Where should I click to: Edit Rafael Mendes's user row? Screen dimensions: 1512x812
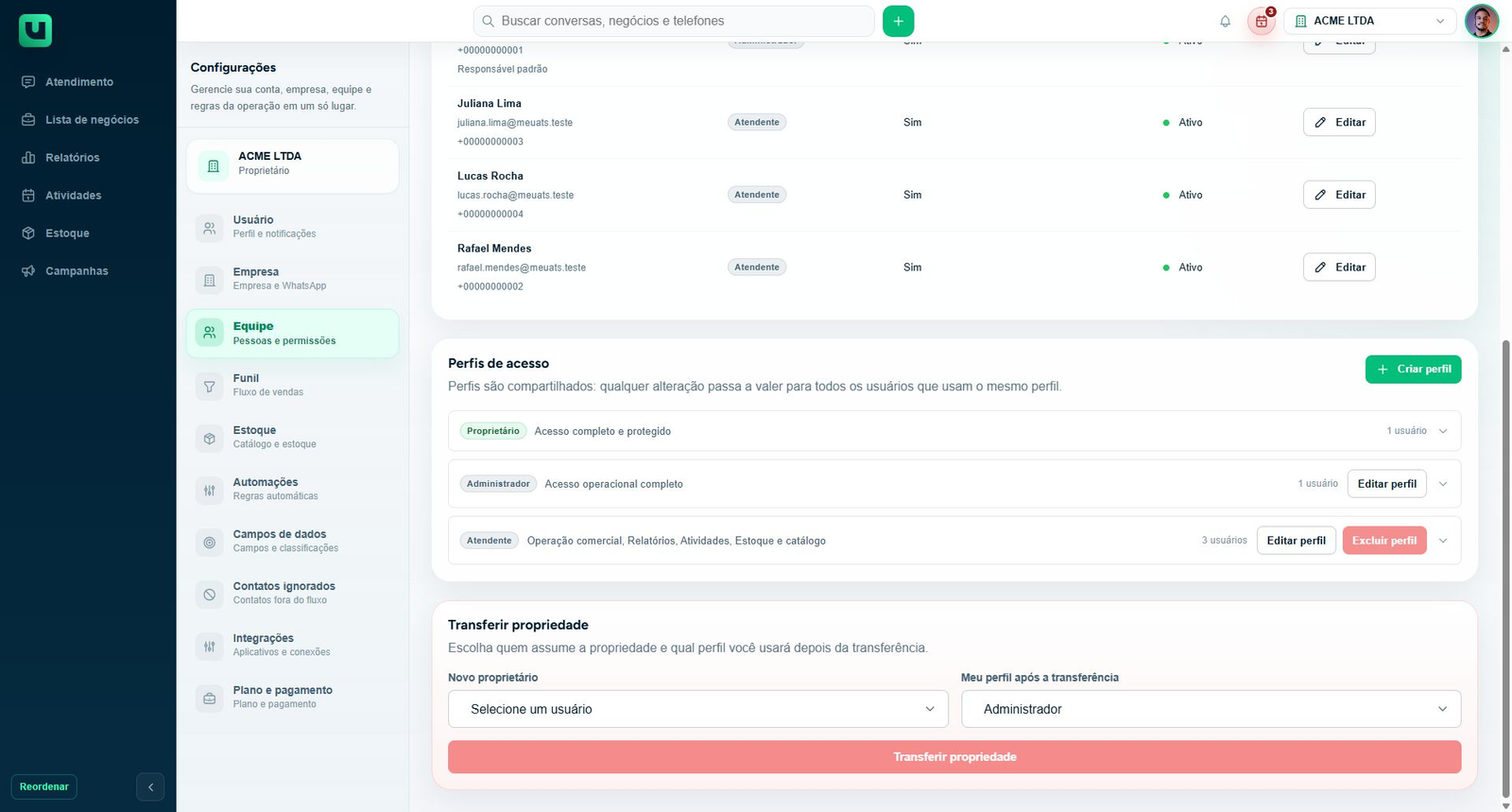pos(1339,268)
